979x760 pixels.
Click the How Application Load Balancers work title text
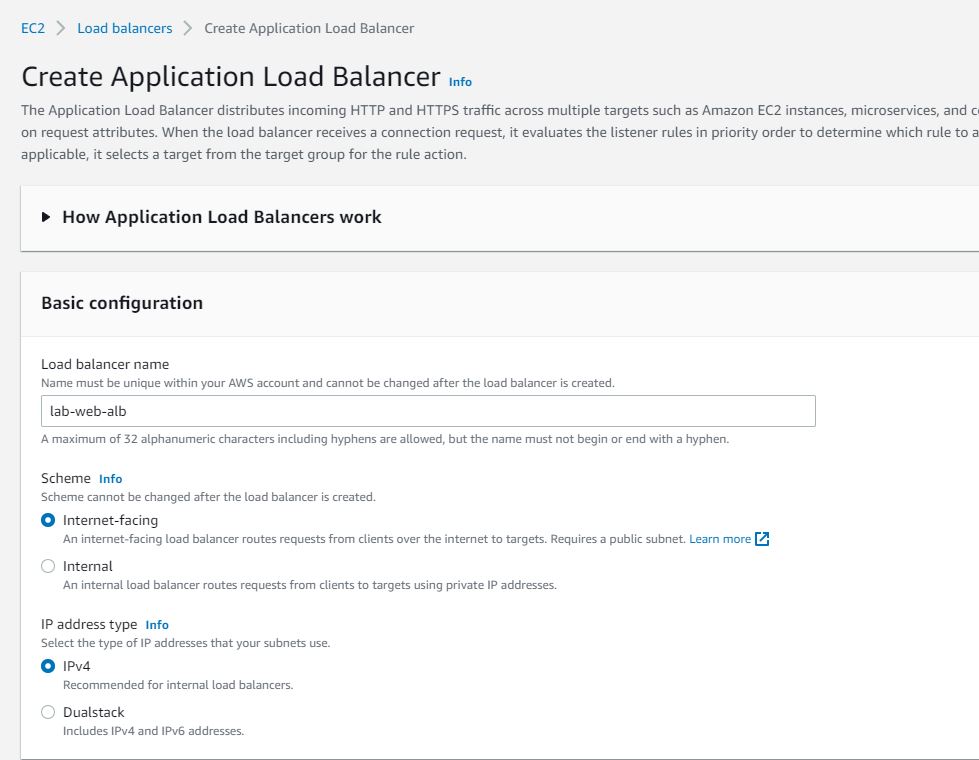222,217
